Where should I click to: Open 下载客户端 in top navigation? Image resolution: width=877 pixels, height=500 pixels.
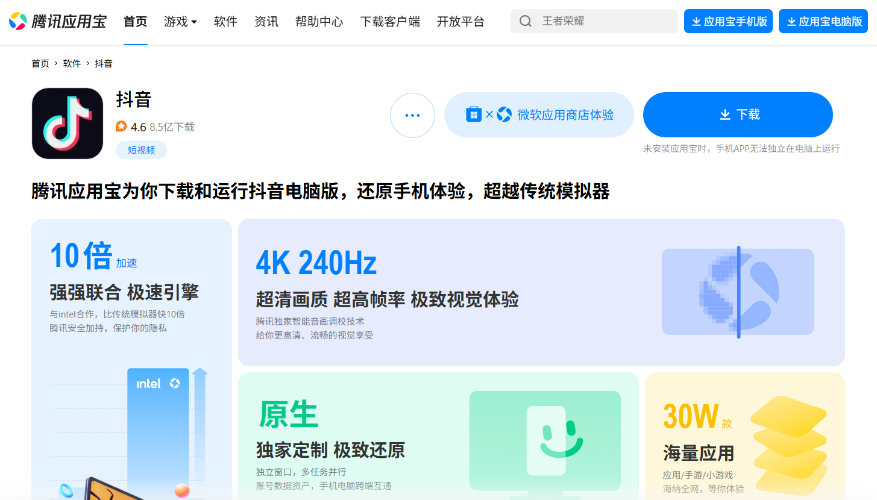point(390,21)
